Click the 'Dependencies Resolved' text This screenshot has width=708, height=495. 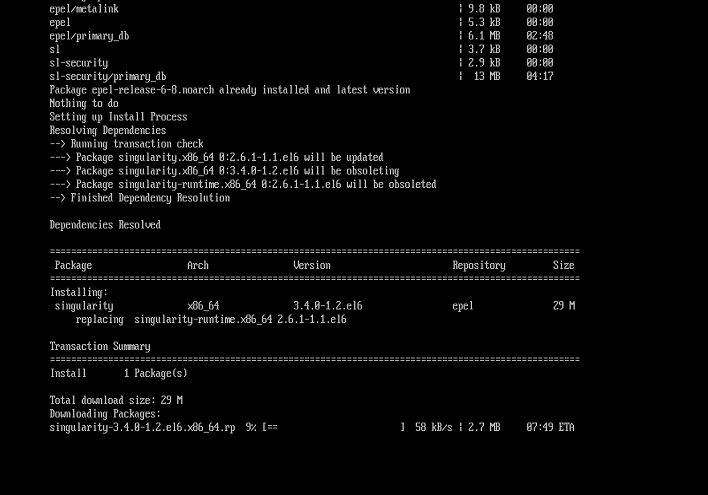pos(105,225)
